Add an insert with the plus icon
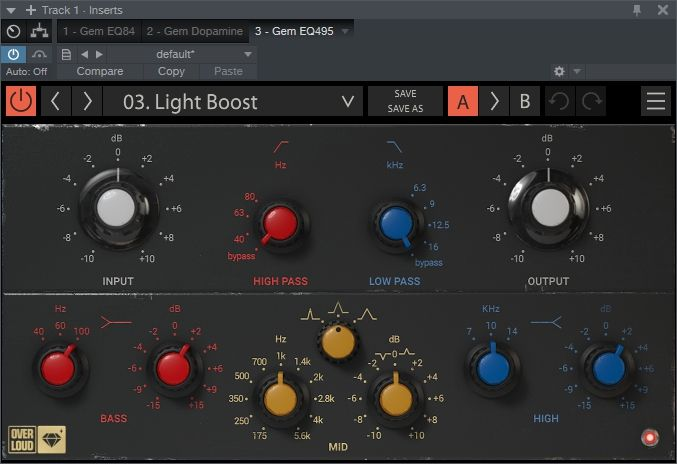Viewport: 677px width, 464px height. click(31, 10)
